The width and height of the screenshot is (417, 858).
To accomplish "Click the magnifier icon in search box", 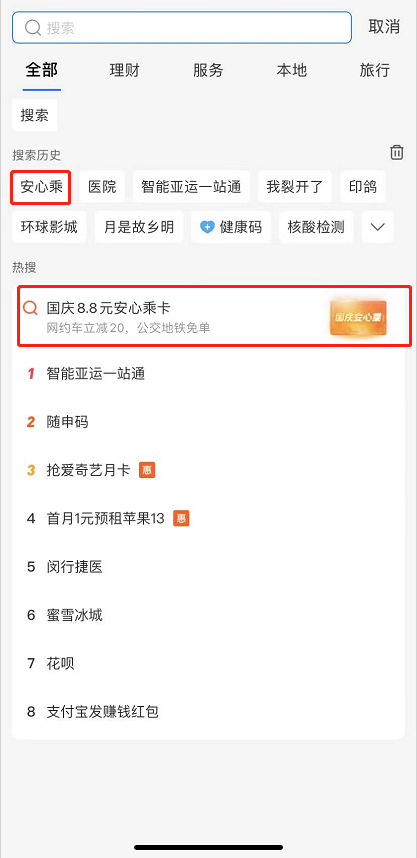I will 33,28.
